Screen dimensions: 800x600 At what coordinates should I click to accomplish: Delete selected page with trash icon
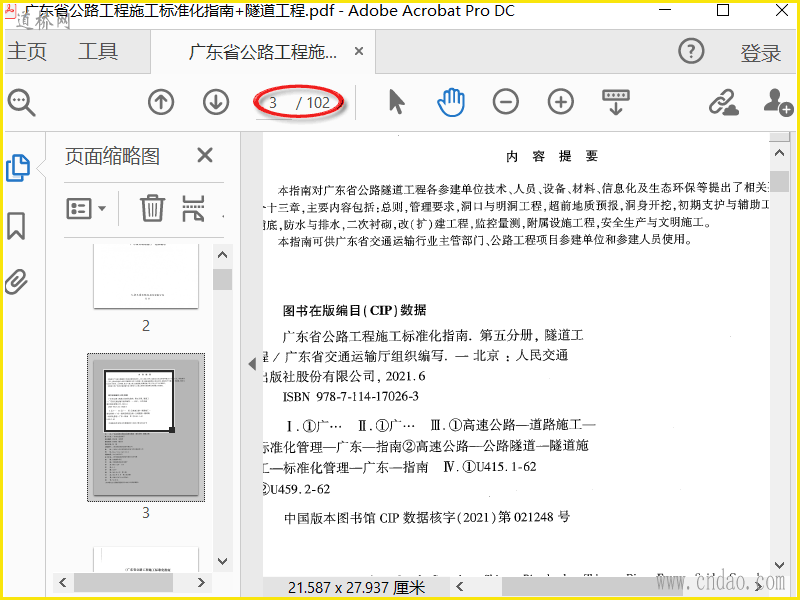[x=152, y=208]
